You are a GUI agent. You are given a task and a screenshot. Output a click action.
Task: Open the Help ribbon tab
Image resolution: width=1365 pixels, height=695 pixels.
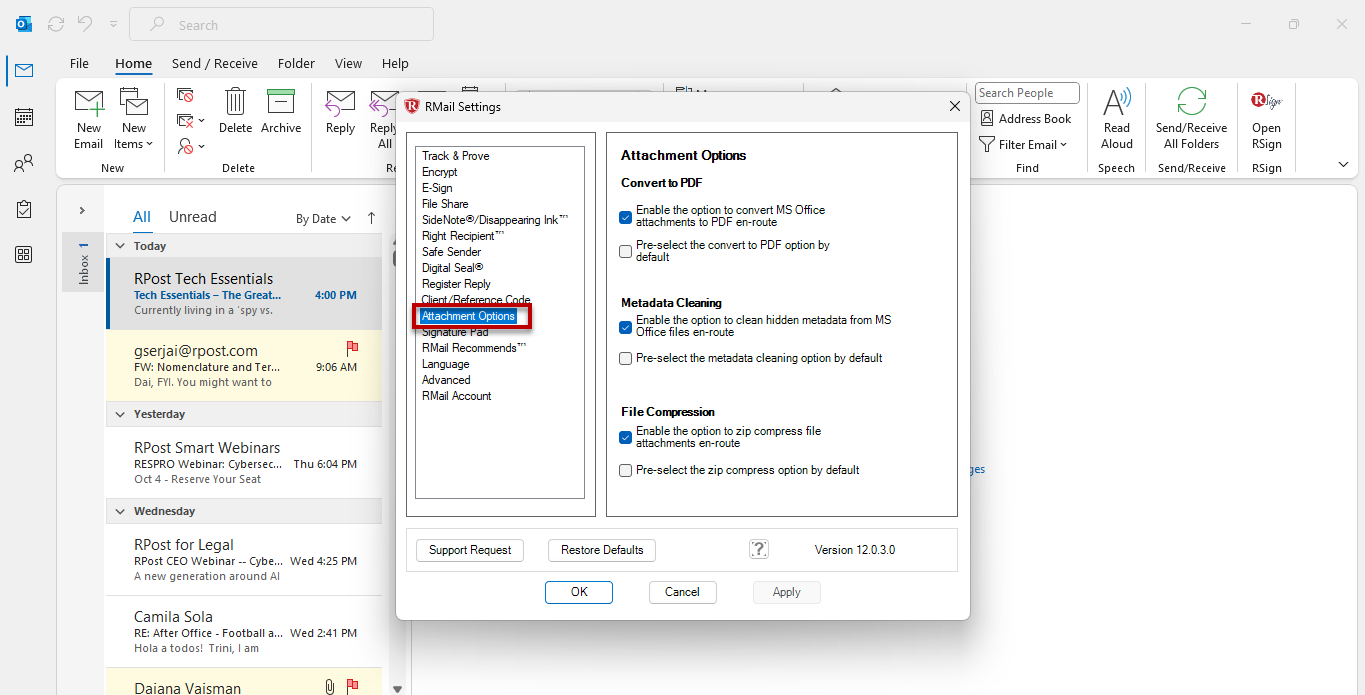[x=395, y=63]
